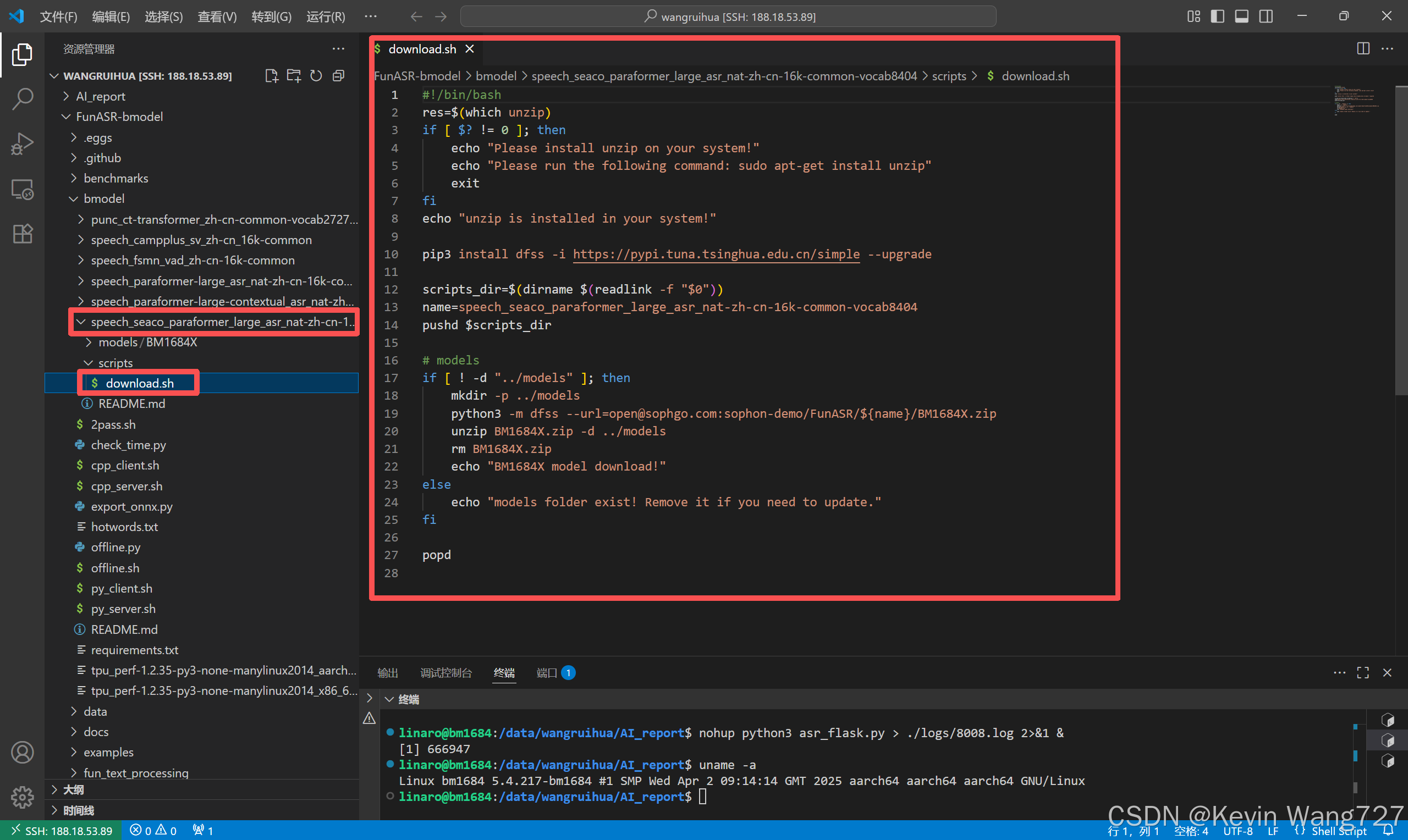Open the 文件(F) menu
Viewport: 1408px width, 840px height.
[x=58, y=16]
